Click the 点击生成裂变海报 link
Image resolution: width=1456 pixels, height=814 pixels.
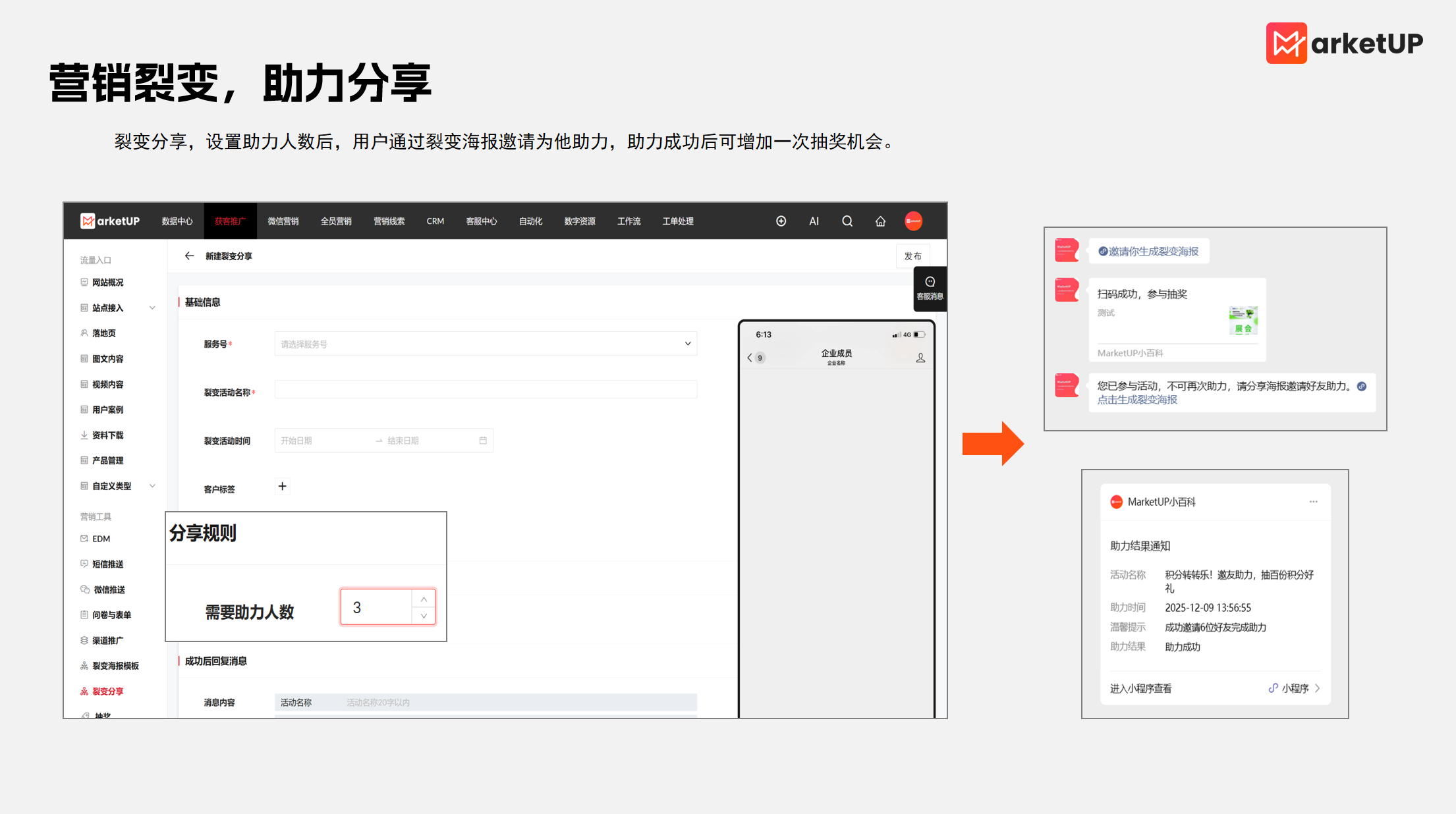tap(1136, 400)
